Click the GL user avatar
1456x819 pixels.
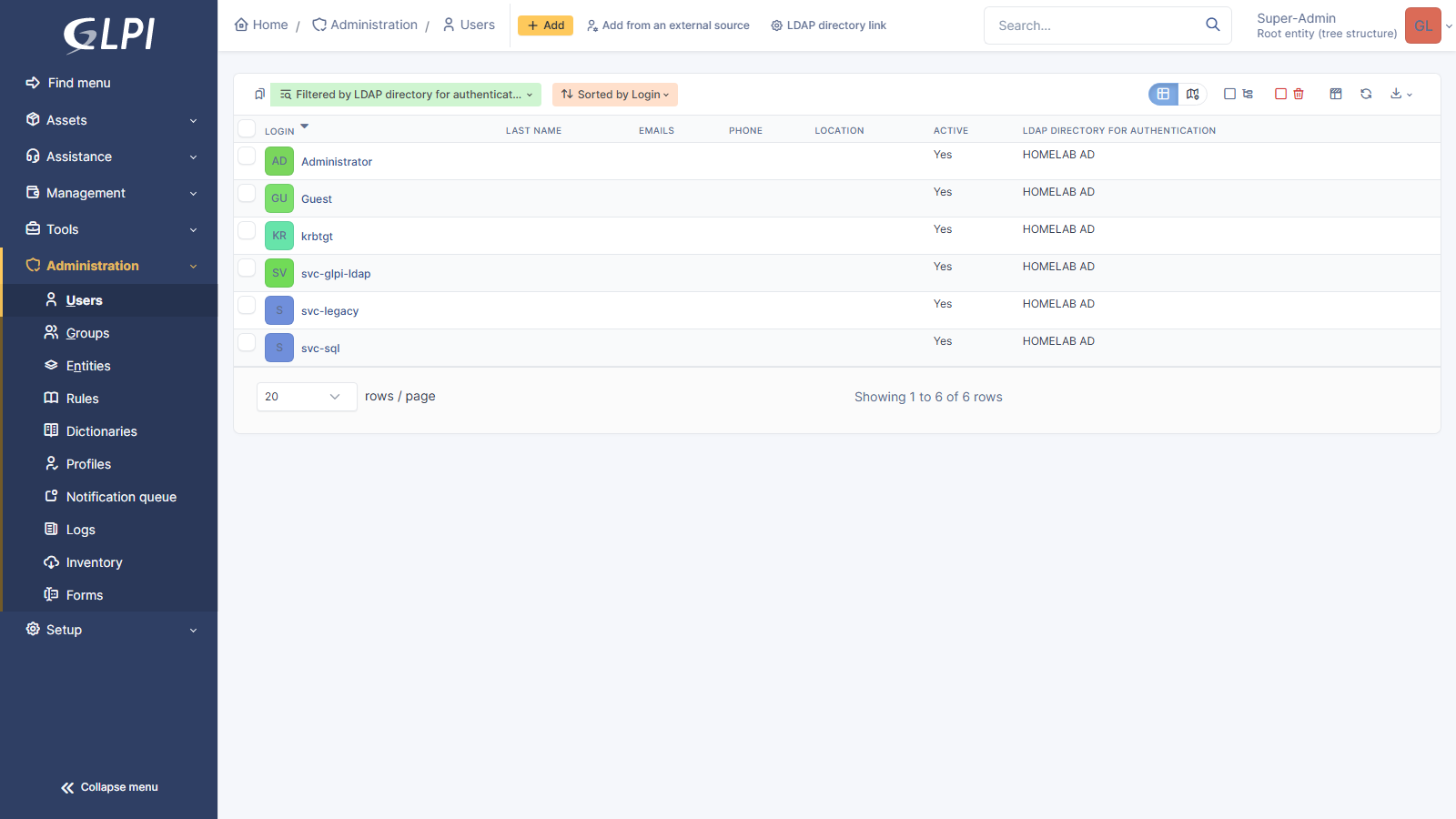(x=1423, y=25)
